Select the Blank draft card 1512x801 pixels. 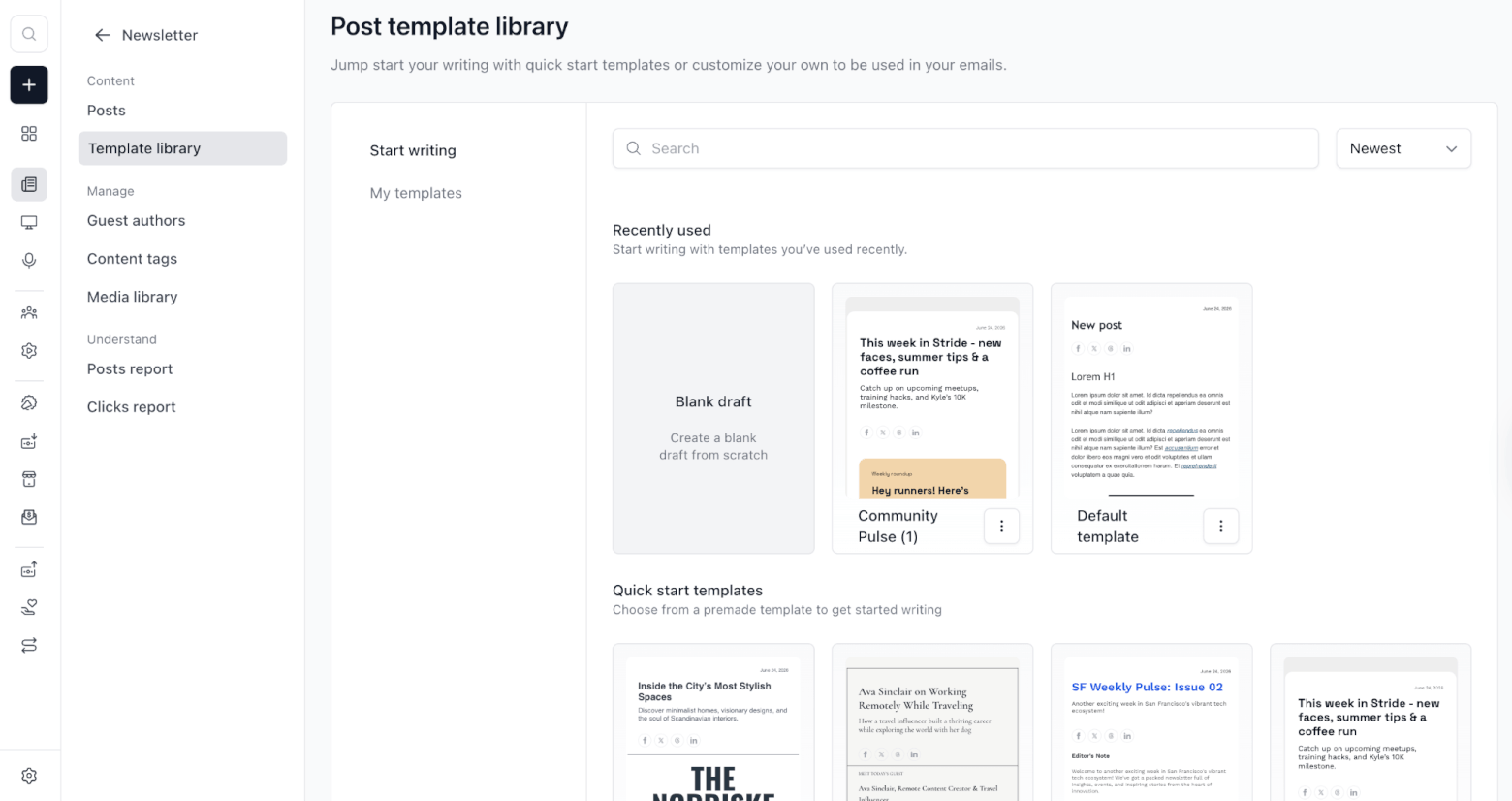pyautogui.click(x=713, y=418)
